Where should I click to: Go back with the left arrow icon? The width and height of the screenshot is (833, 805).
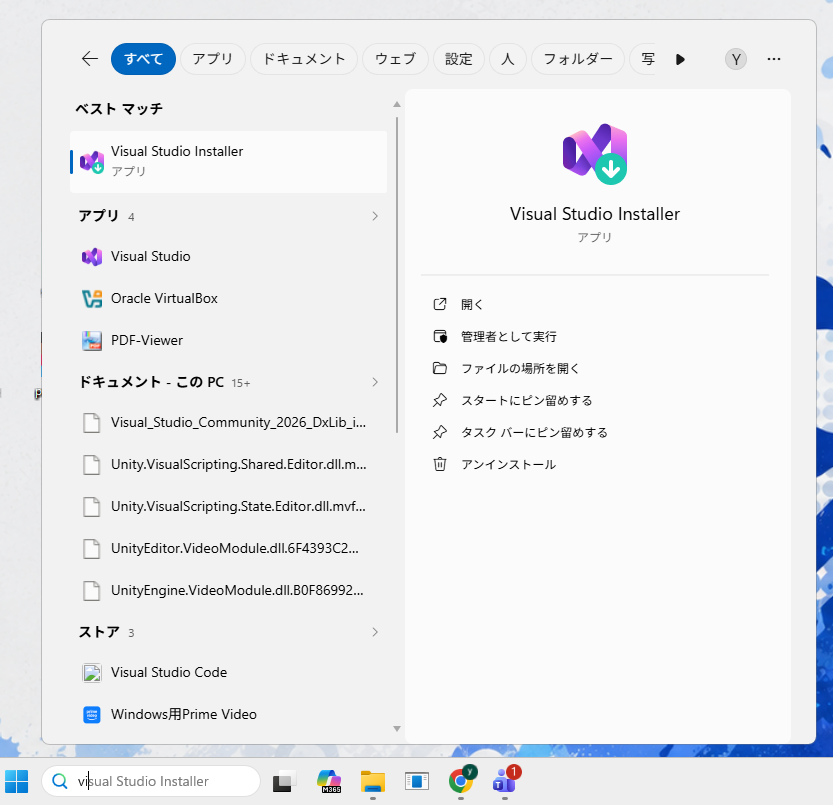[x=90, y=59]
